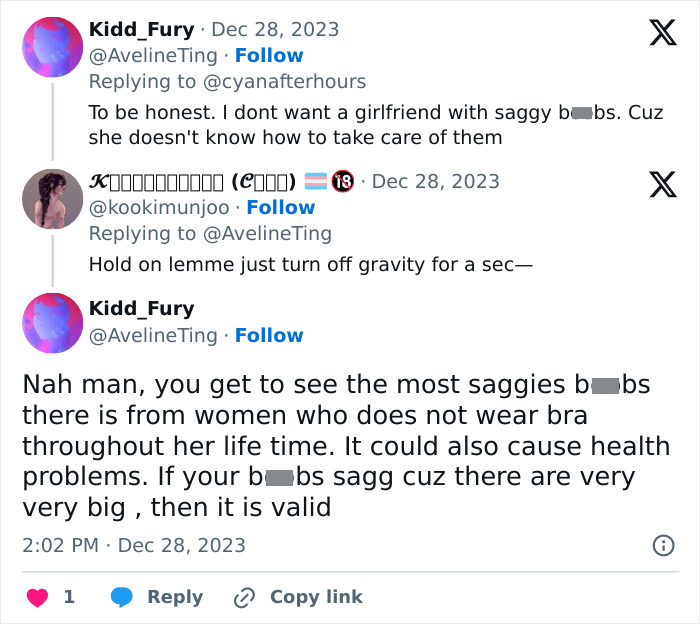700x624 pixels.
Task: Click the 18+ badge in the username
Action: point(342,182)
